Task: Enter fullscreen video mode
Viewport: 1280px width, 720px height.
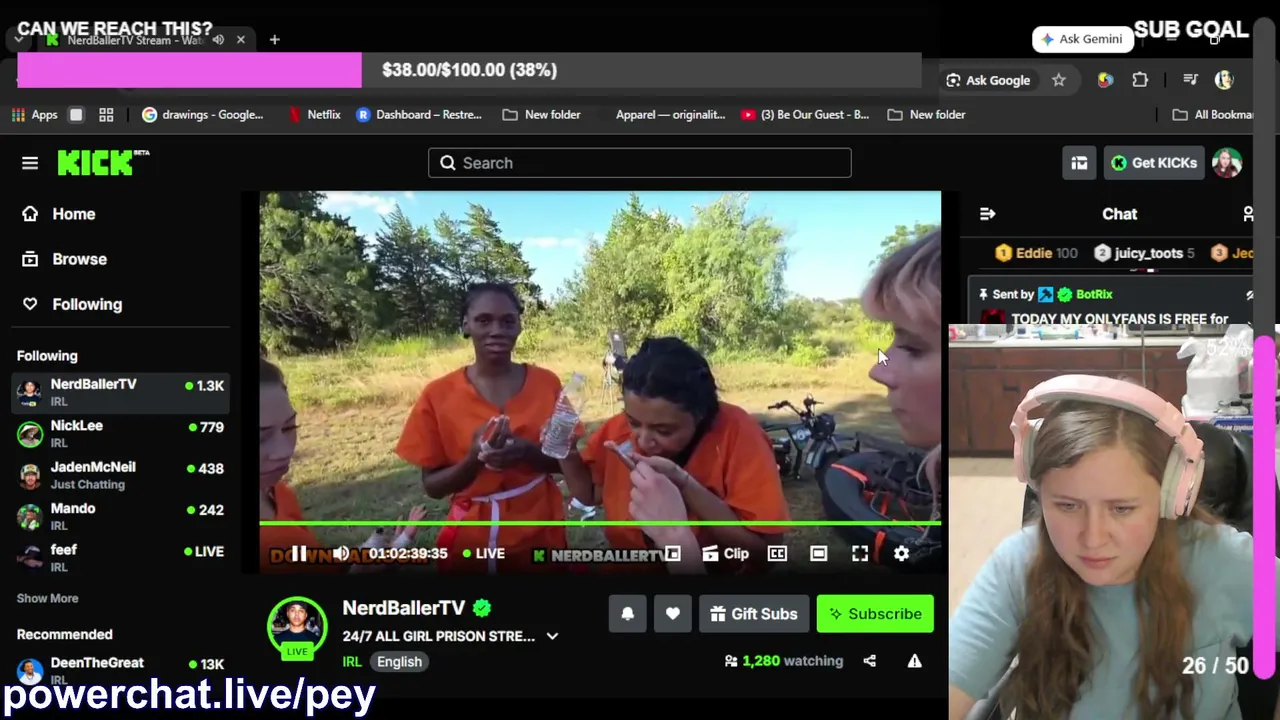Action: 860,553
